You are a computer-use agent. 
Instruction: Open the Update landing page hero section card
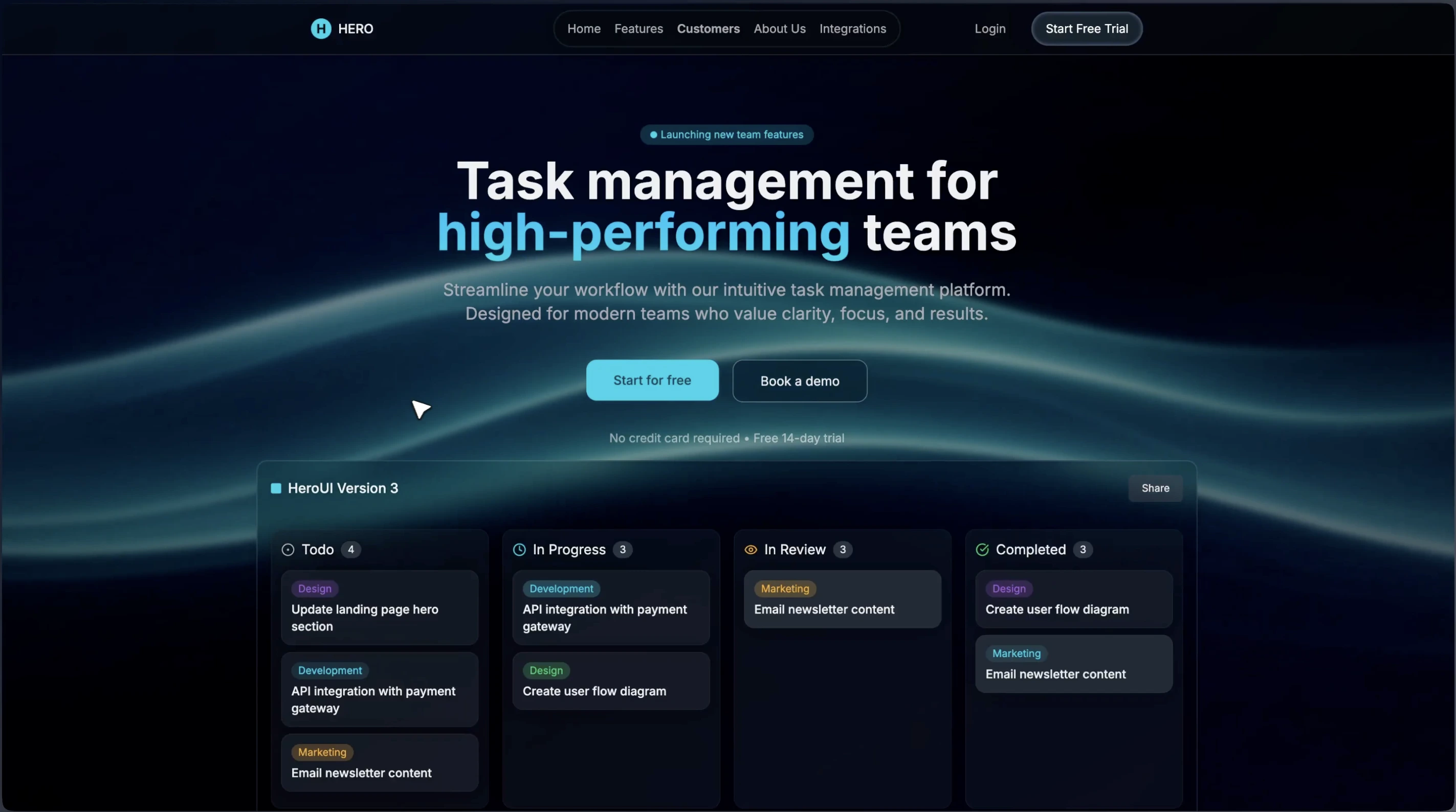point(379,607)
